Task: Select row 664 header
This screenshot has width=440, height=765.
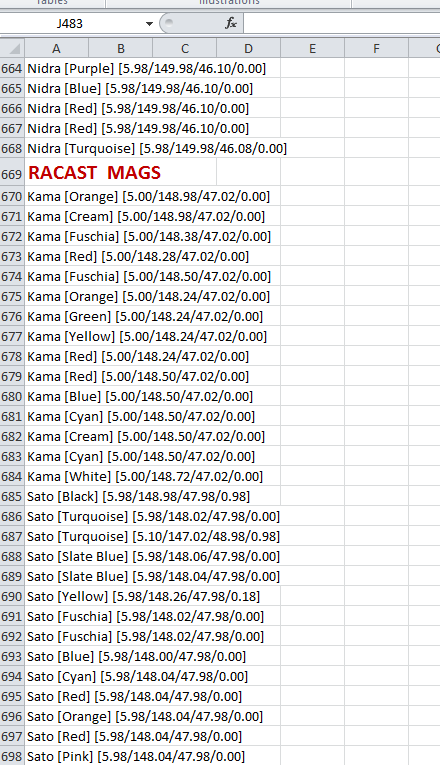Action: pos(12,68)
